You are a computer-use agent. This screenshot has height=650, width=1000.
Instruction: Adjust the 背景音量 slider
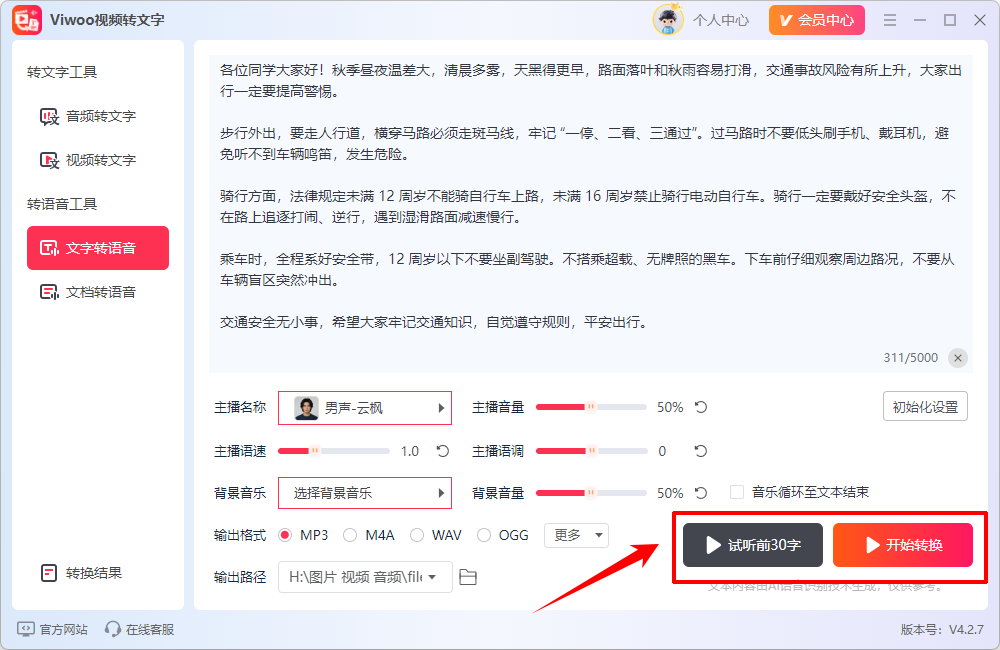tap(591, 493)
